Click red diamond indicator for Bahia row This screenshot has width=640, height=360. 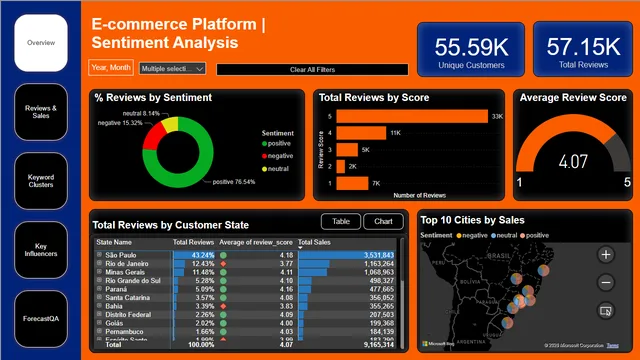pos(223,306)
